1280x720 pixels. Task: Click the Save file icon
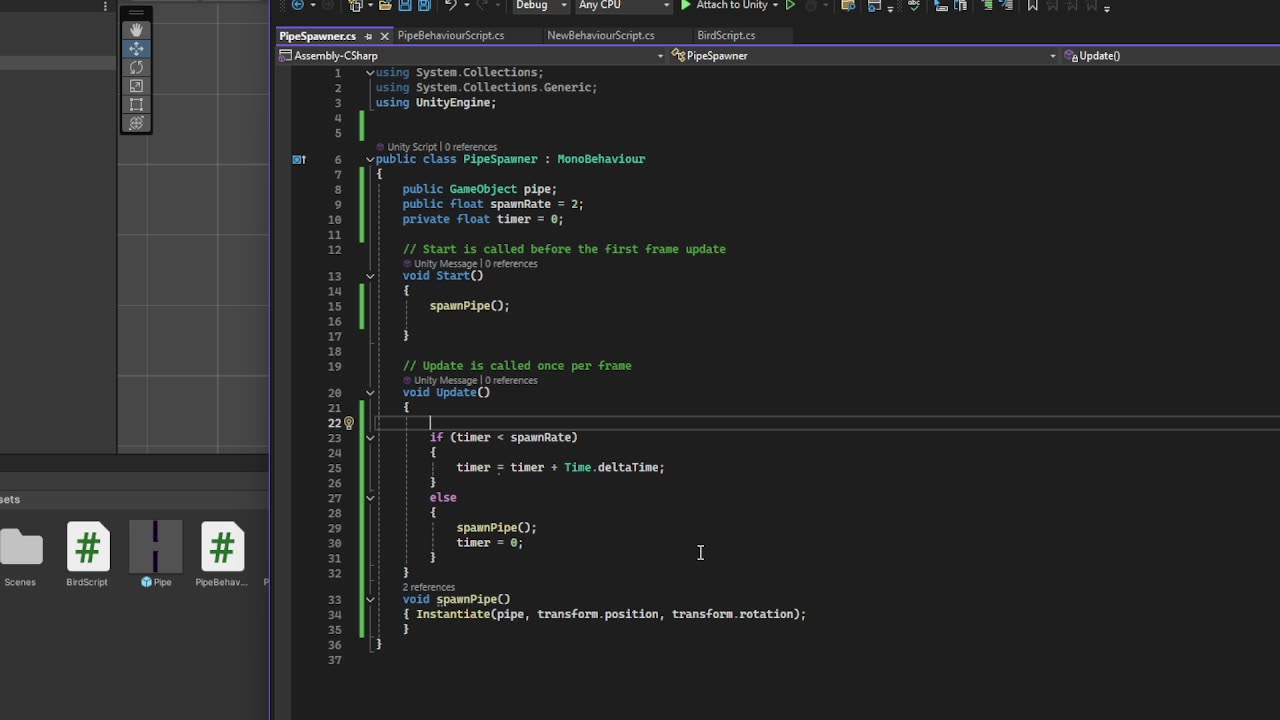(x=405, y=5)
